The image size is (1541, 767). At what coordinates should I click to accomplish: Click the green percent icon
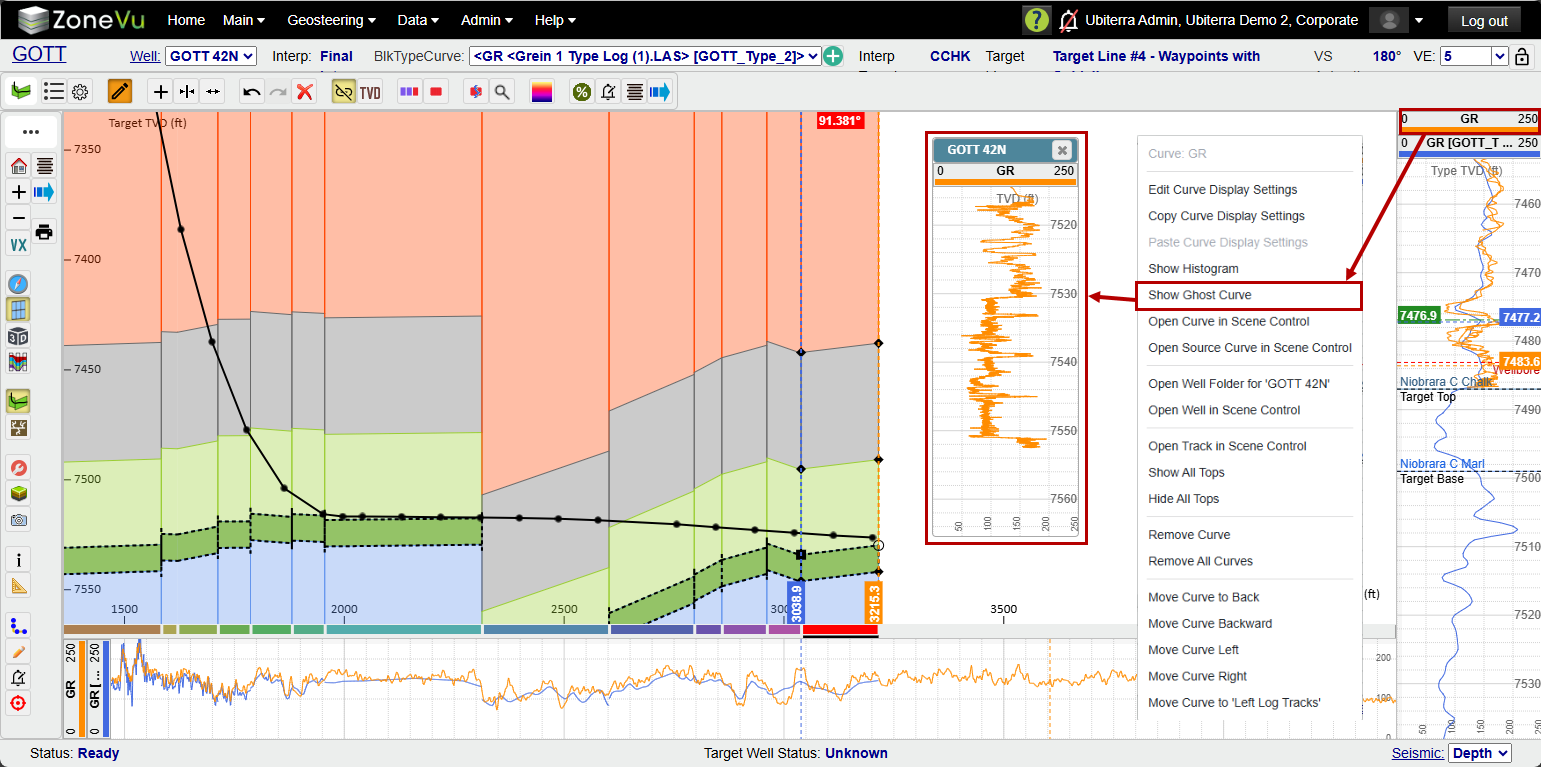point(581,92)
